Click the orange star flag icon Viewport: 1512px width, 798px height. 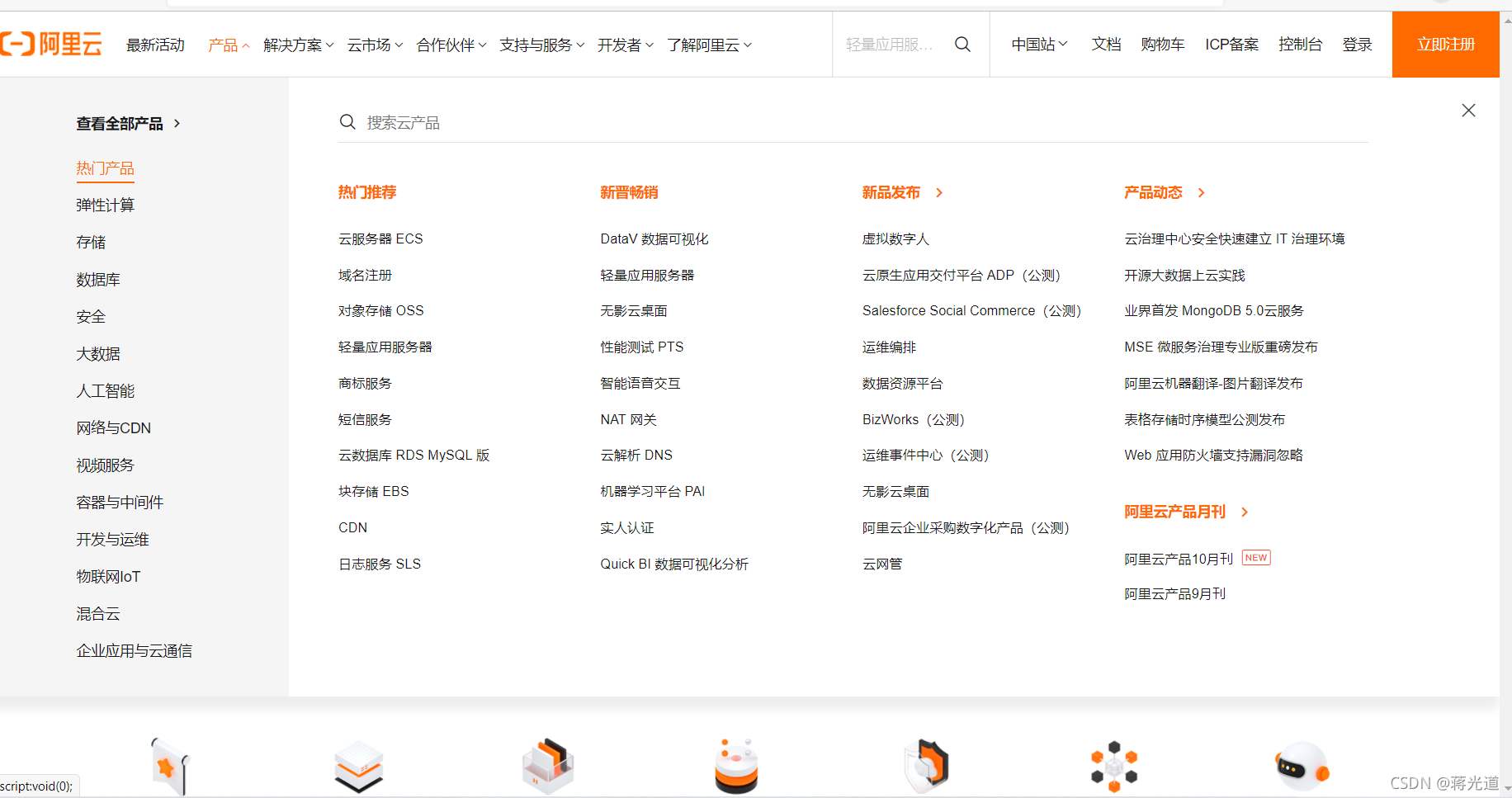(x=170, y=766)
